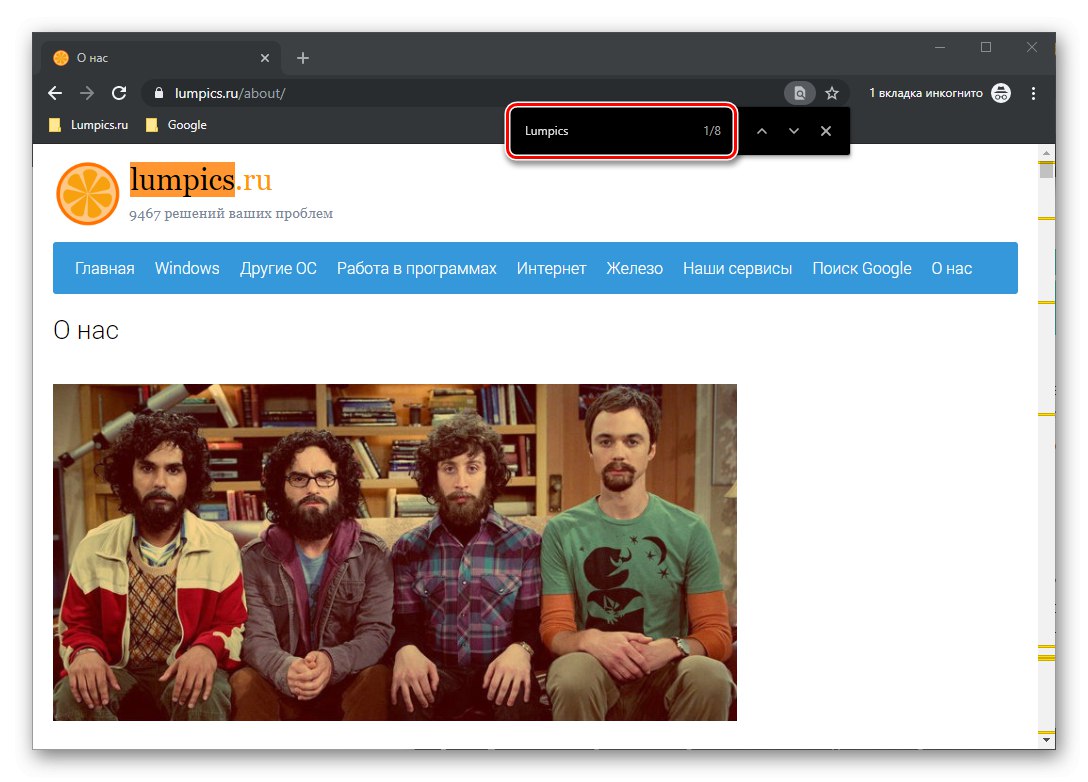1088x782 pixels.
Task: Go back with the browser back arrow
Action: [x=55, y=93]
